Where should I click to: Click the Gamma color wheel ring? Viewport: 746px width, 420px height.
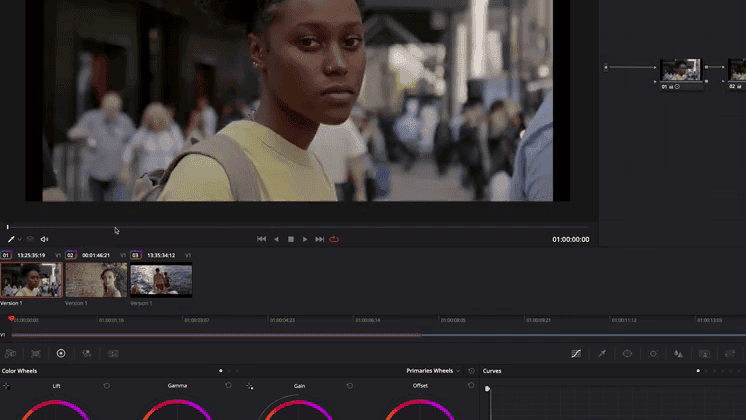(x=177, y=403)
